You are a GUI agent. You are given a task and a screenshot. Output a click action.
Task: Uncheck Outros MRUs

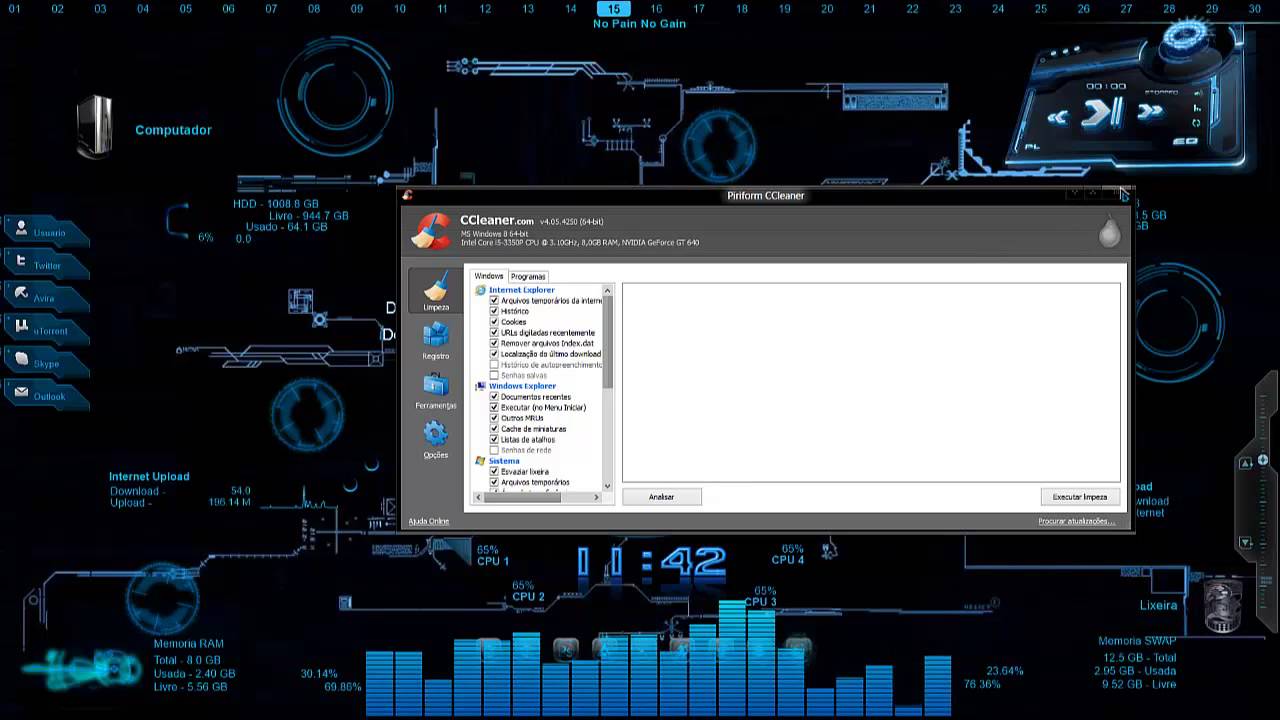coord(494,418)
